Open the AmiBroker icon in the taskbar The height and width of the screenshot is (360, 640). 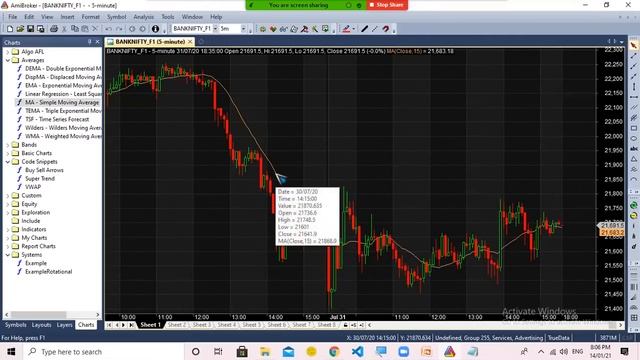449,351
